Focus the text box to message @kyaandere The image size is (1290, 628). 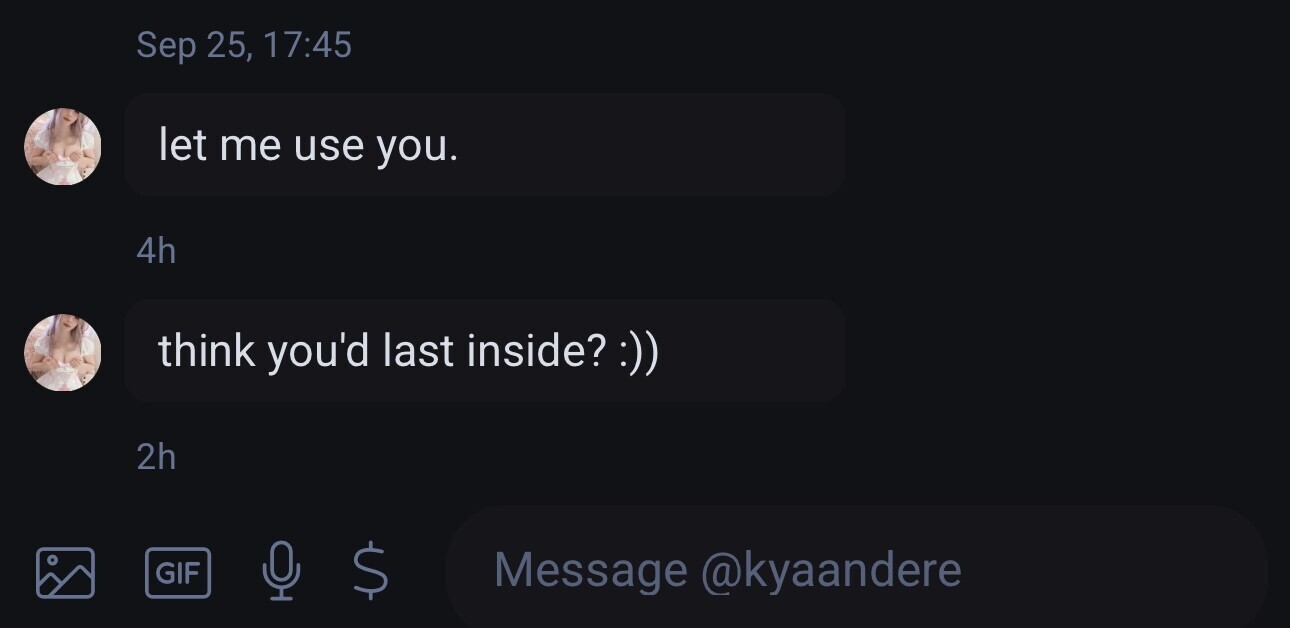click(x=856, y=570)
